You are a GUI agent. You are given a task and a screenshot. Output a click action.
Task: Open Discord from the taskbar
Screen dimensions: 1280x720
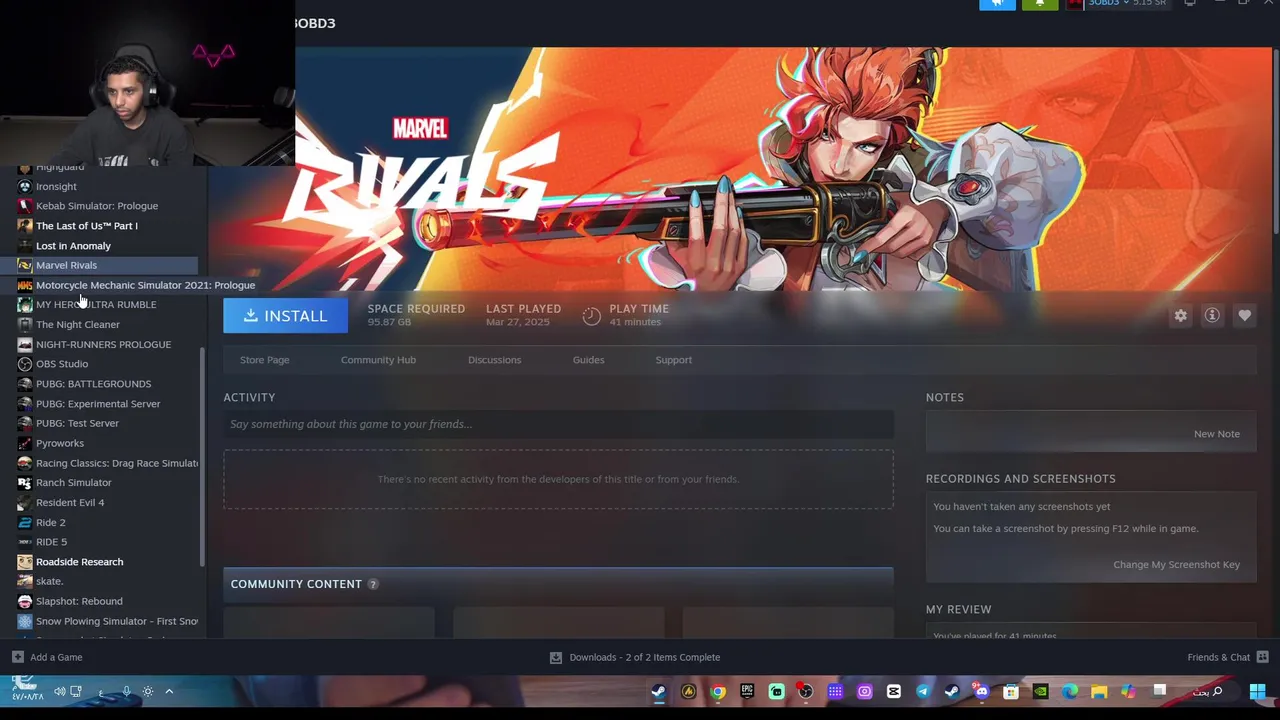click(981, 692)
